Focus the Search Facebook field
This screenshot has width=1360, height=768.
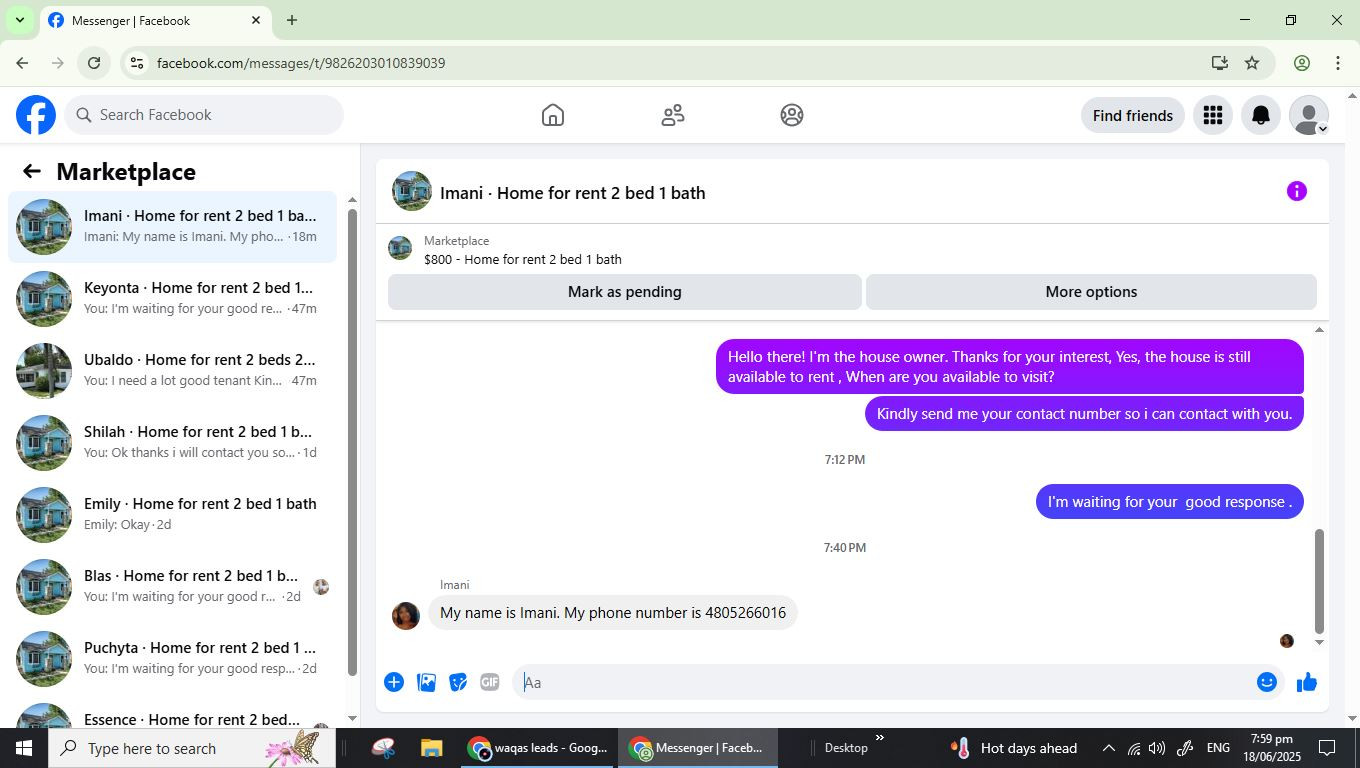204,115
